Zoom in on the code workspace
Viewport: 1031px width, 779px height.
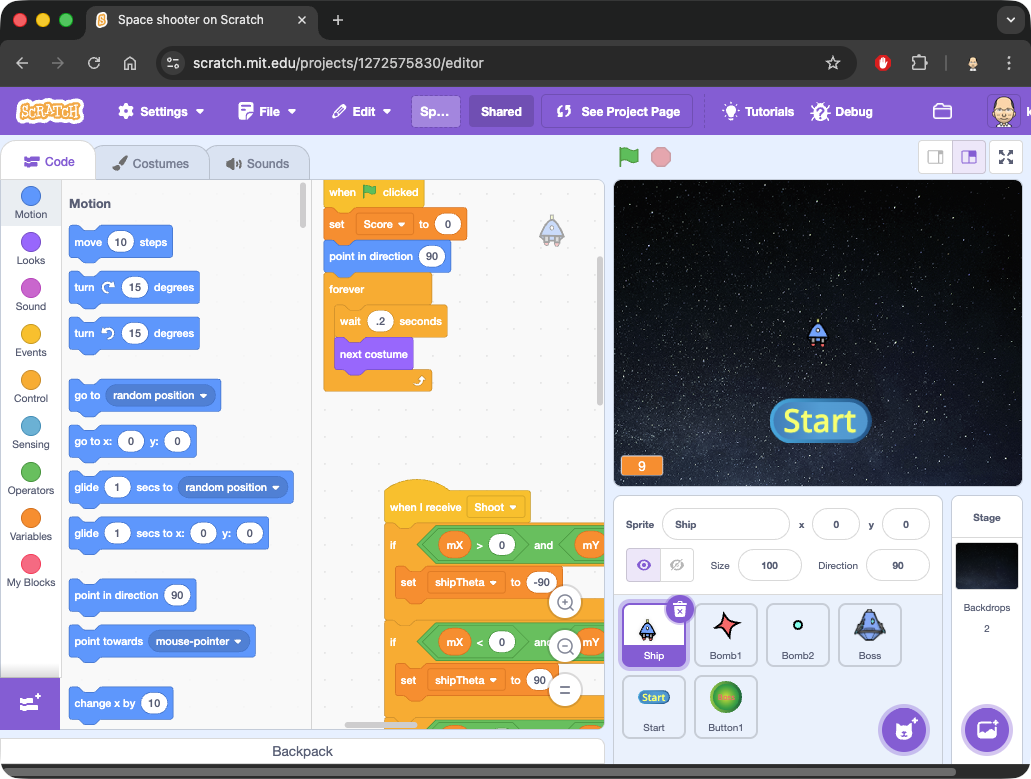click(x=565, y=602)
